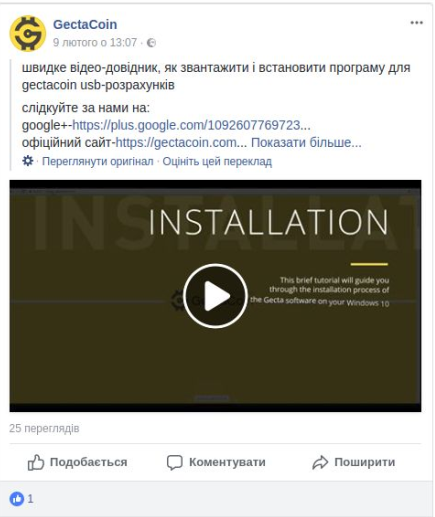Click the share arrow icon
435x517 pixels.
320,463
